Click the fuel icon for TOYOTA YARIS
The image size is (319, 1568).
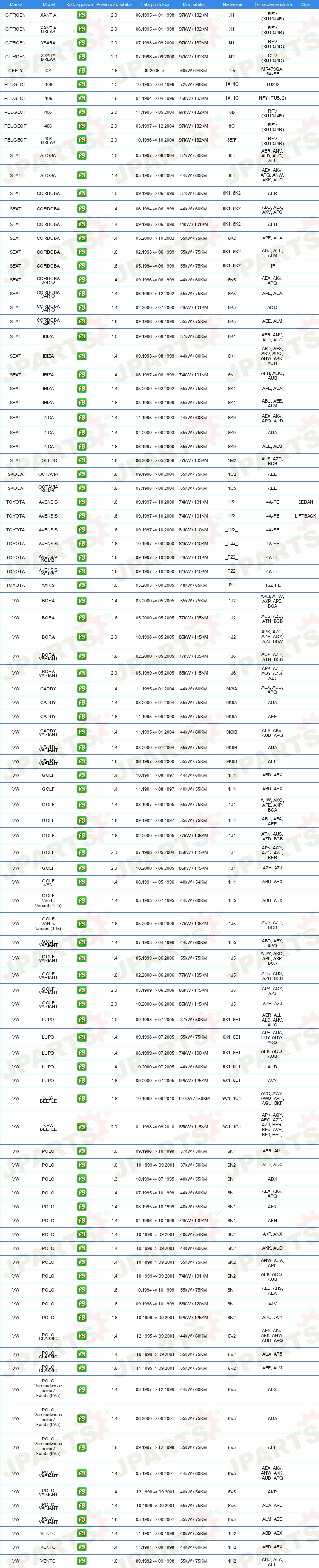click(82, 585)
